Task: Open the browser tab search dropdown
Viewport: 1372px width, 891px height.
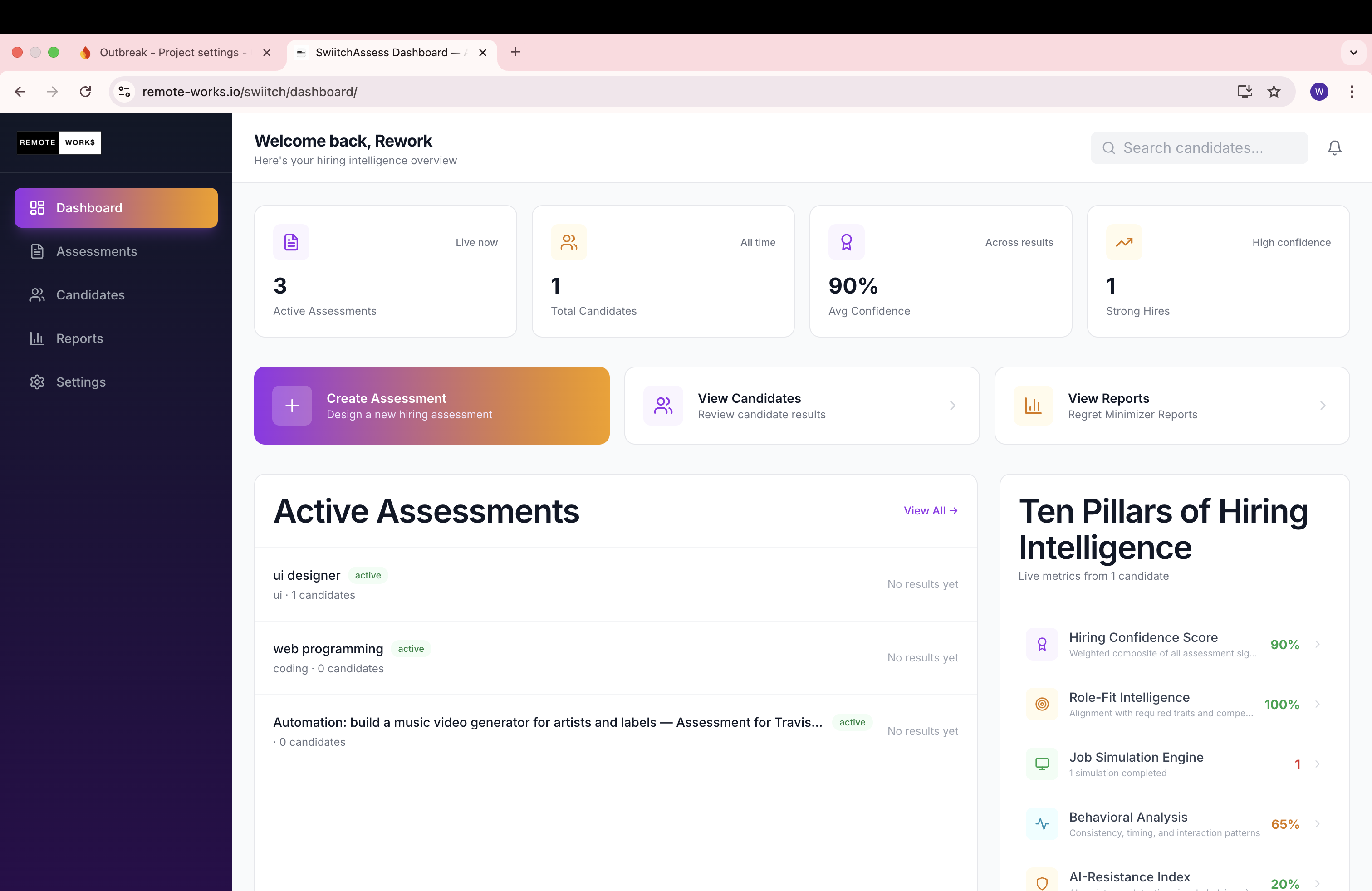Action: 1353,53
